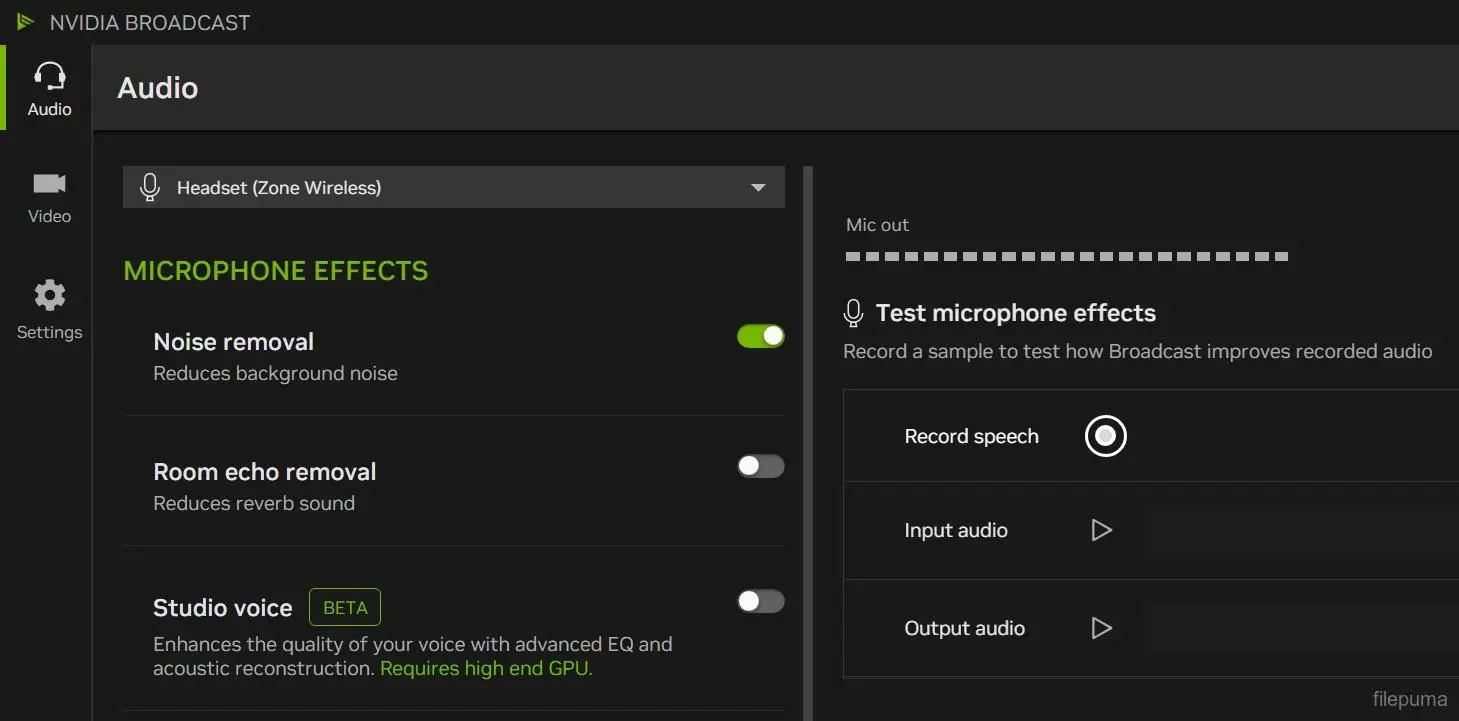Screen dimensions: 1459x721
Task: Click the 'Output audio' label
Action: pos(965,629)
